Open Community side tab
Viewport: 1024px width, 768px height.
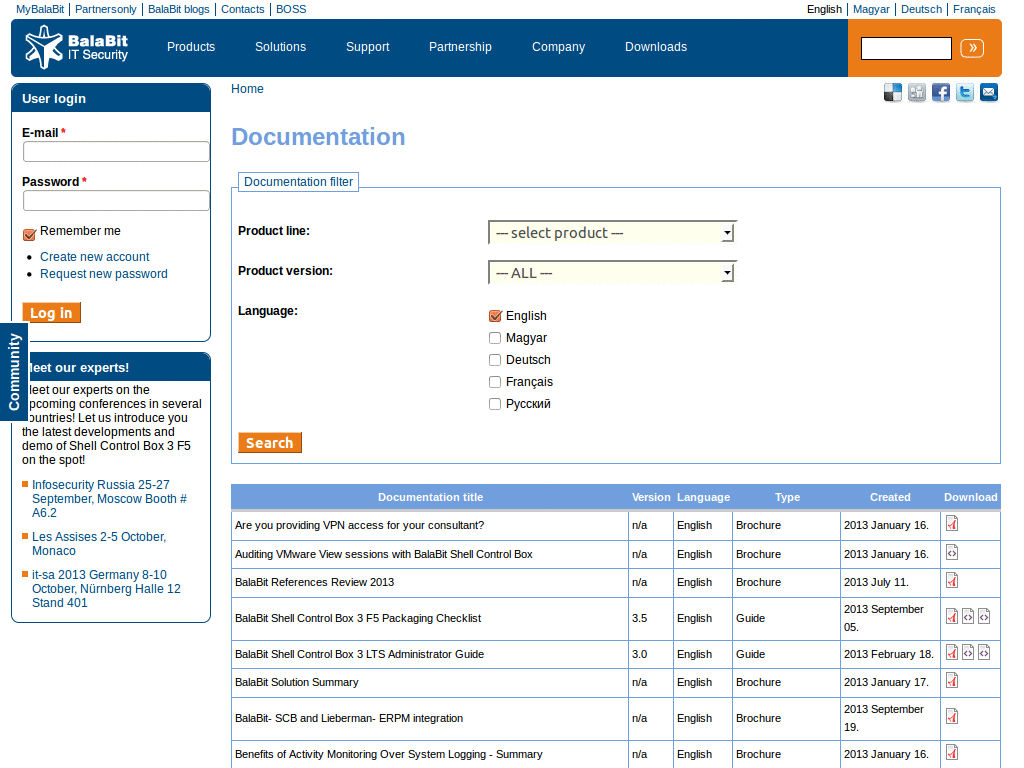click(x=14, y=372)
